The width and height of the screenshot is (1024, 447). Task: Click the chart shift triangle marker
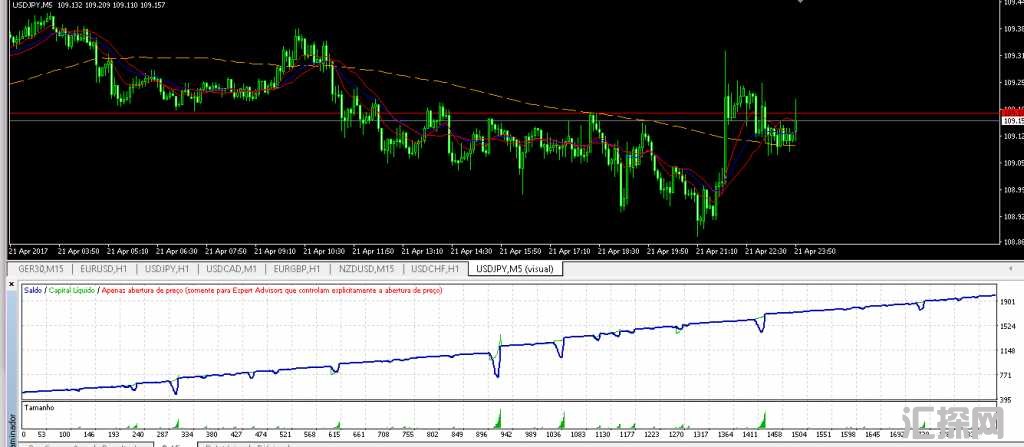[x=799, y=4]
